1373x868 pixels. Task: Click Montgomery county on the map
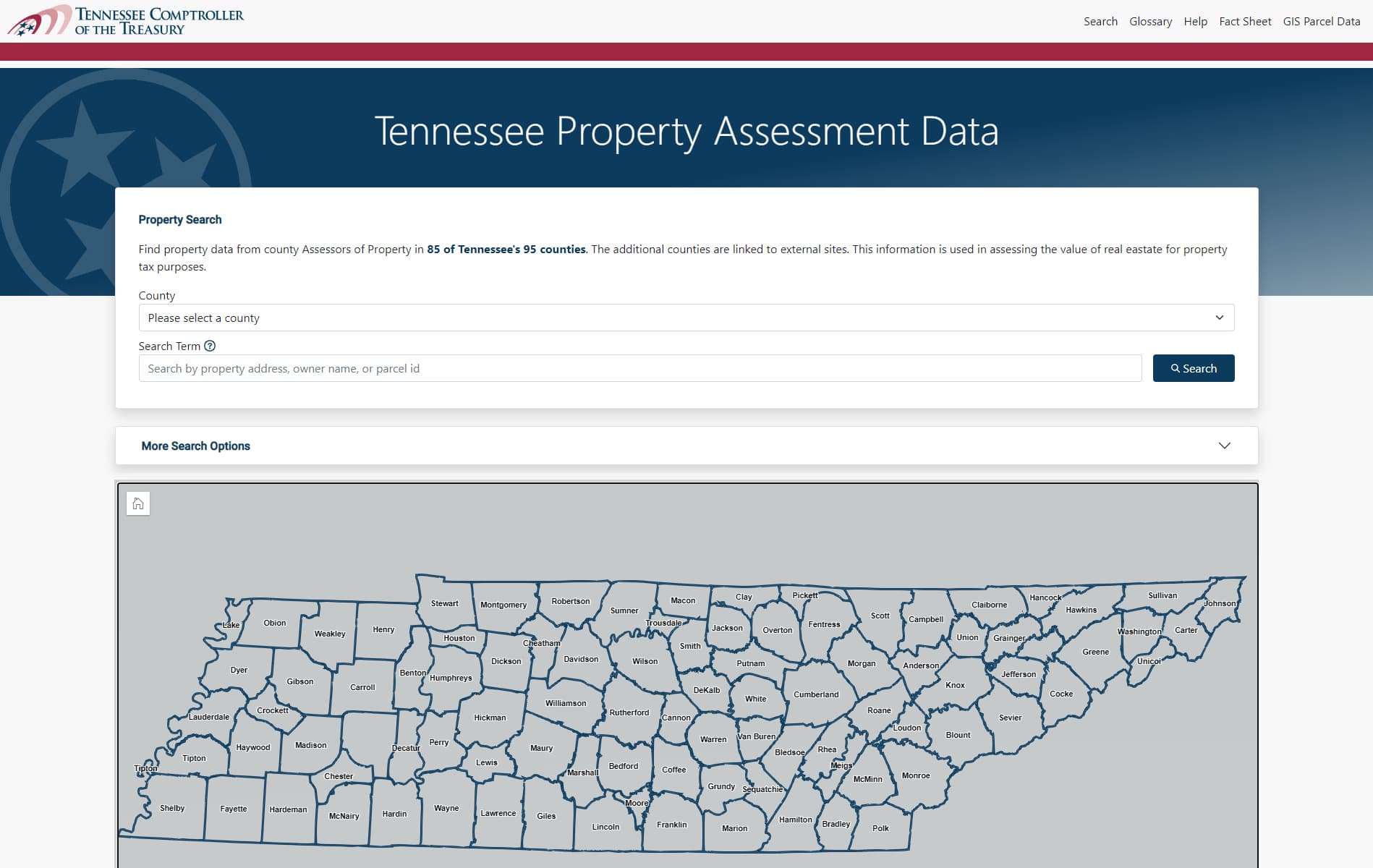tap(505, 605)
